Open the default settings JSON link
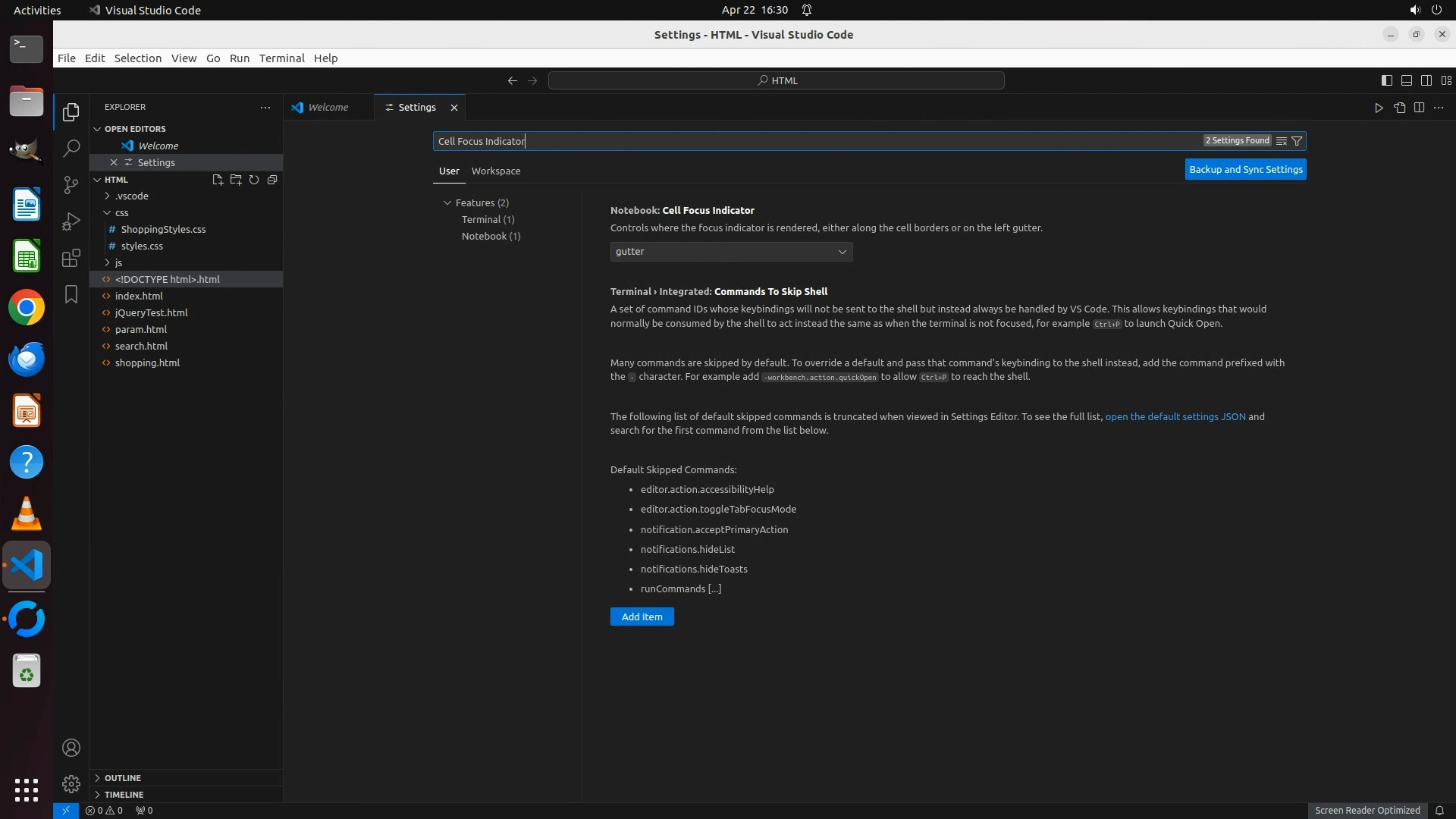 (x=1175, y=416)
